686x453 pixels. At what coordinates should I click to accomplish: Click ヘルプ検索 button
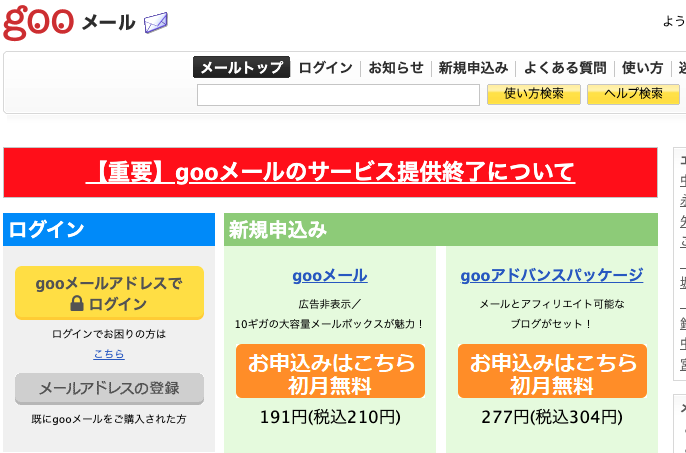pos(633,94)
